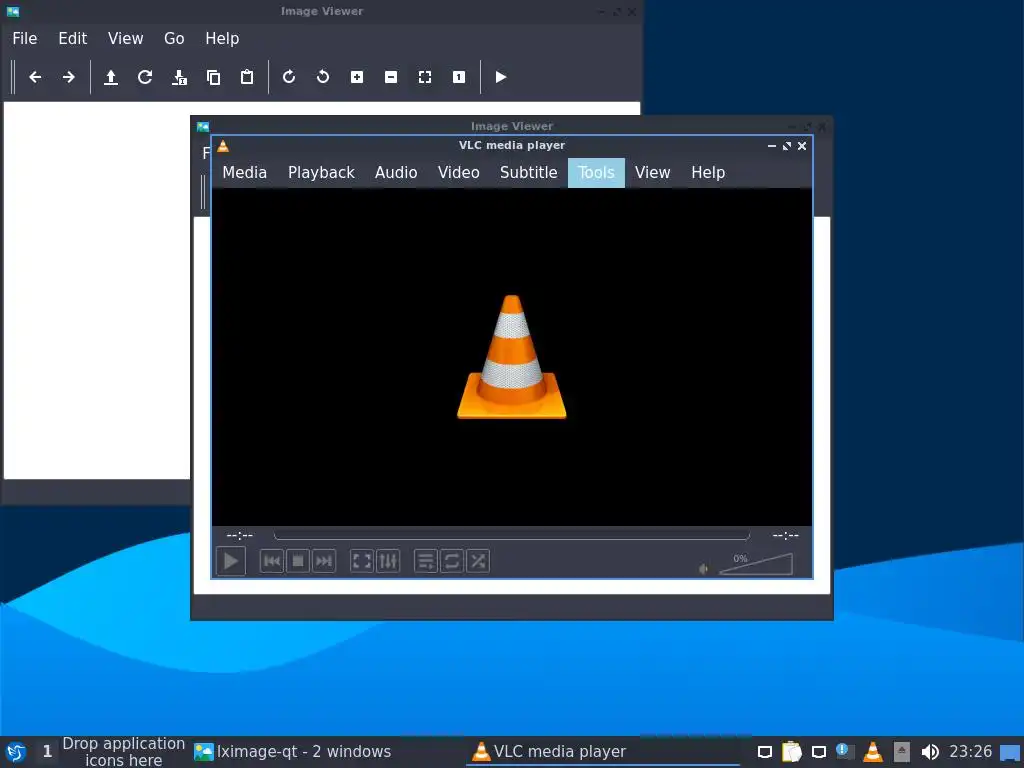The image size is (1024, 768).
Task: Start slideshow in Image Viewer toolbar
Action: coord(500,77)
